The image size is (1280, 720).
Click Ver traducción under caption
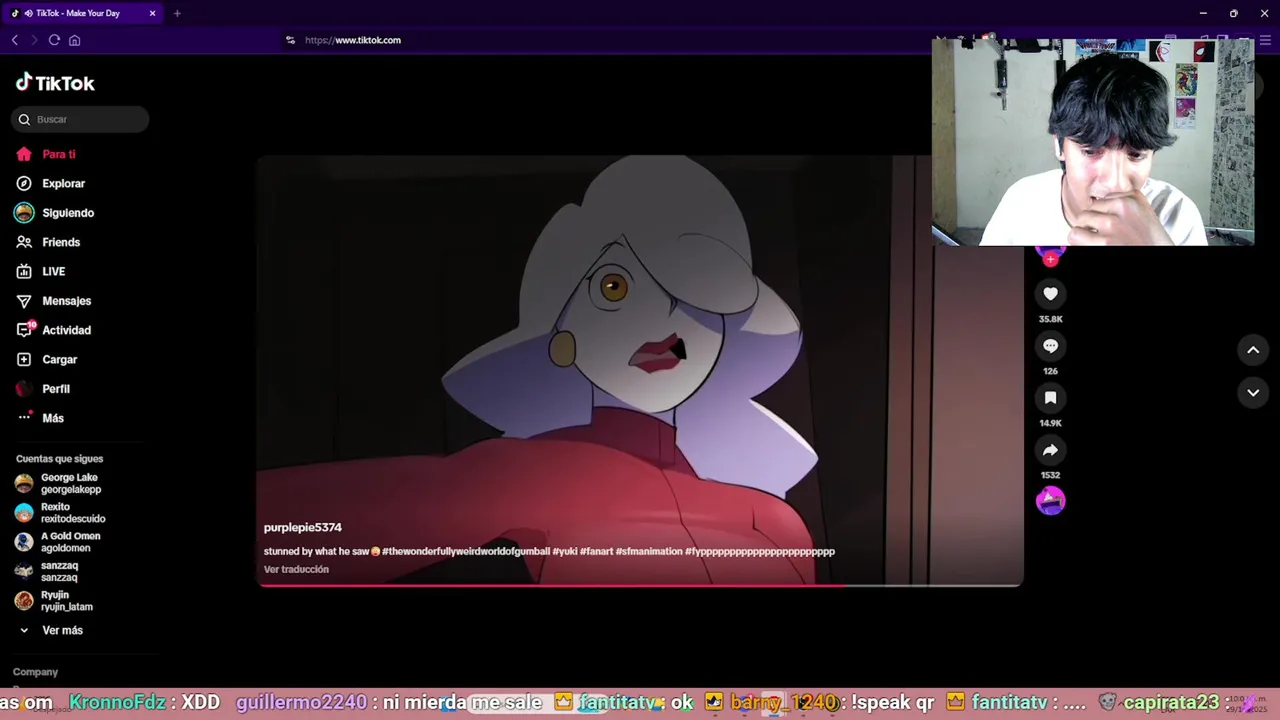[296, 569]
